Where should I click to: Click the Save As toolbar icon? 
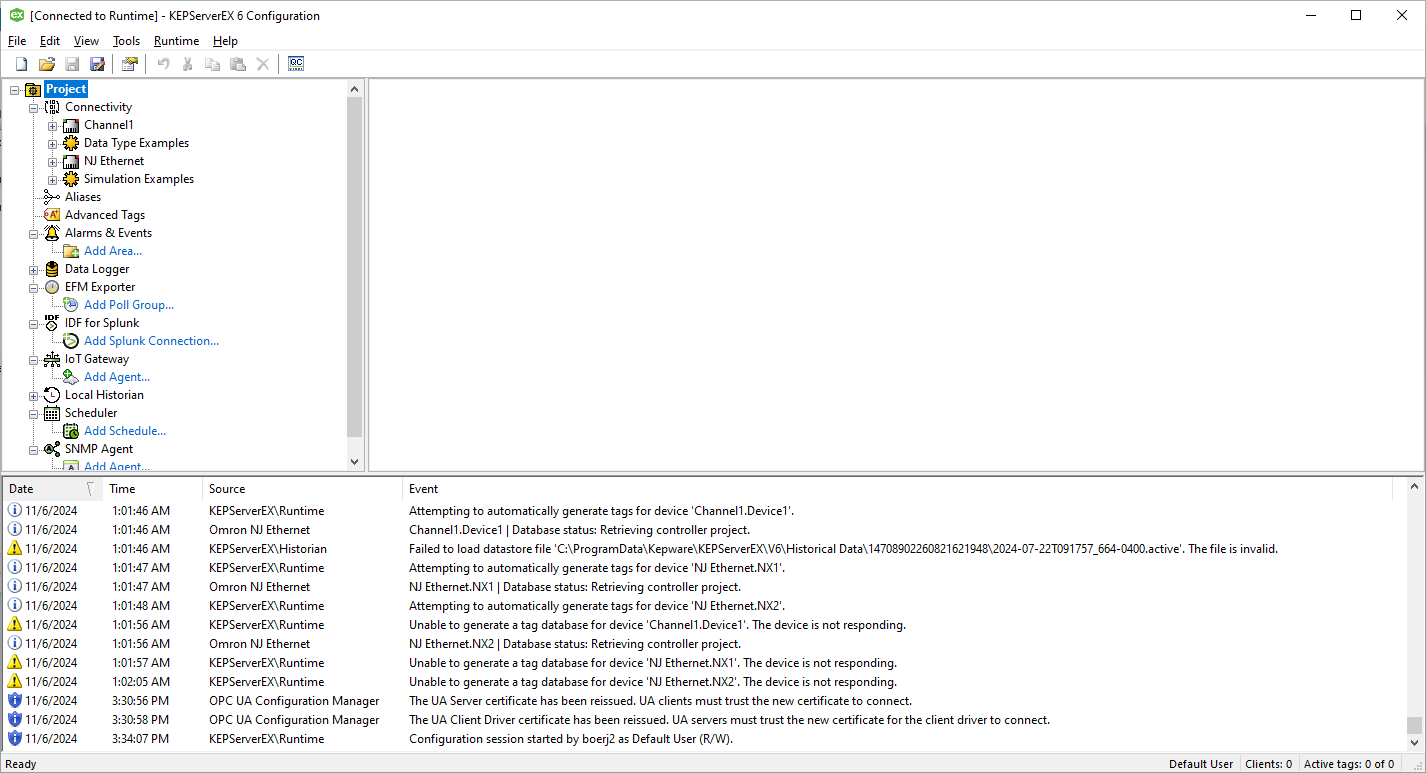(x=97, y=64)
